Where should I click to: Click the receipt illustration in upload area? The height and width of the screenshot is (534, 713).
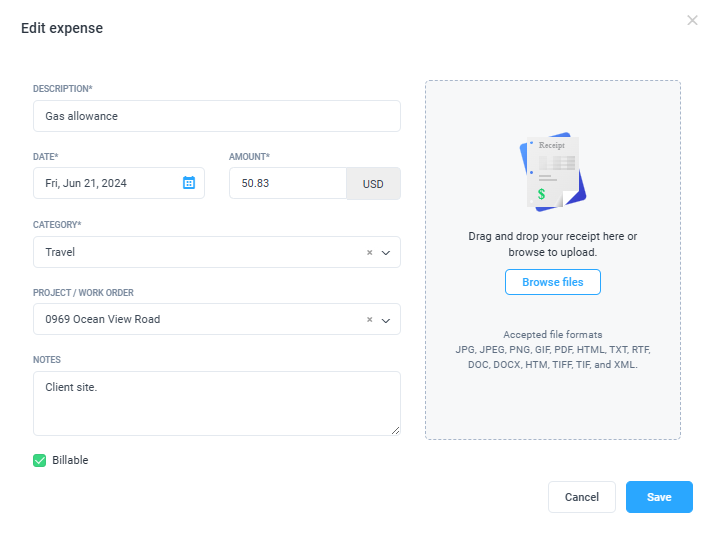point(552,172)
